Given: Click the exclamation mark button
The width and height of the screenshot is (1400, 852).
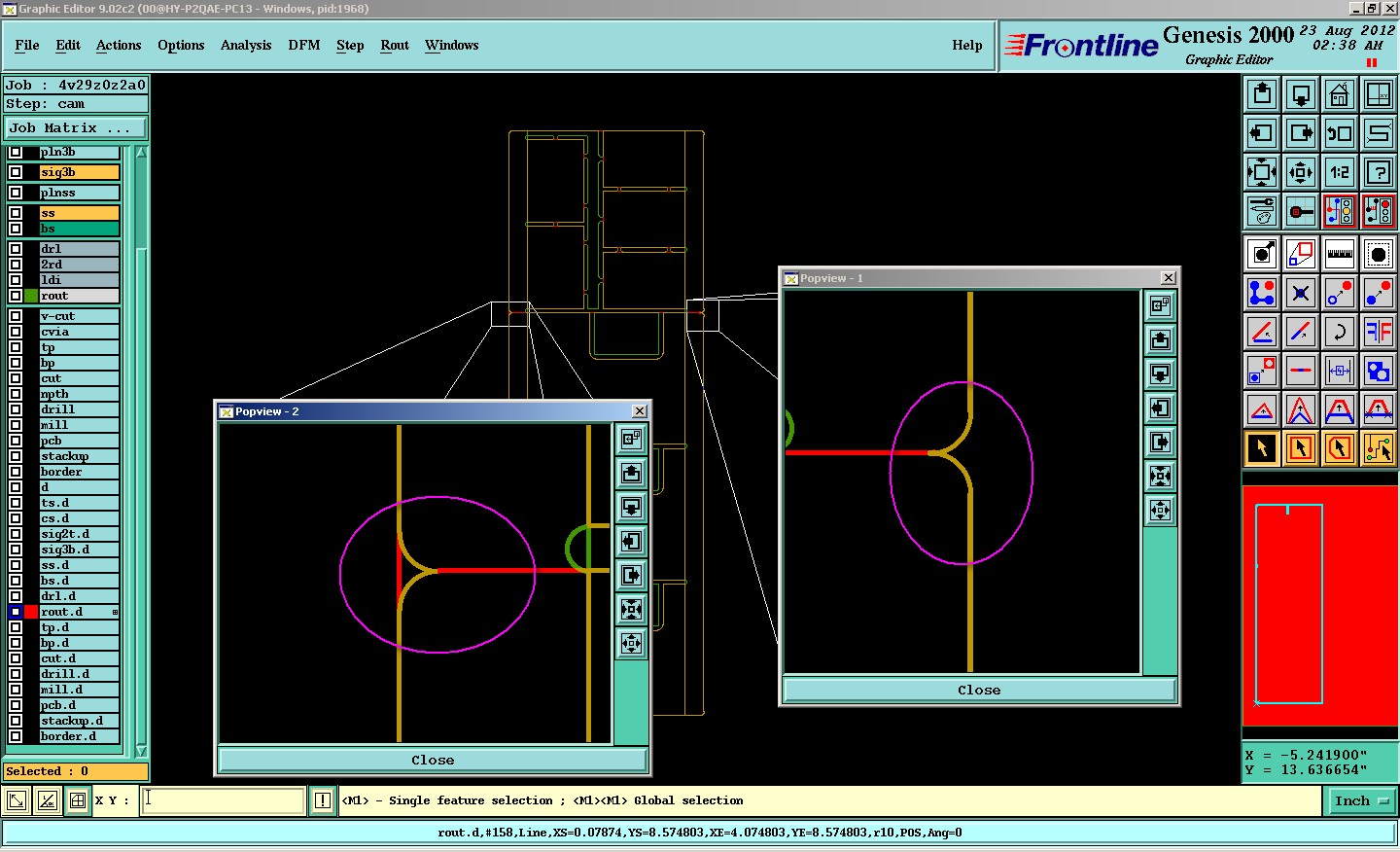Looking at the screenshot, I should tap(323, 801).
